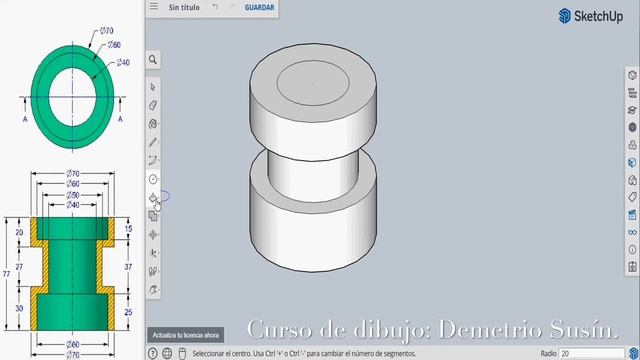Select the bottom tool in the left toolbar

coord(153,290)
